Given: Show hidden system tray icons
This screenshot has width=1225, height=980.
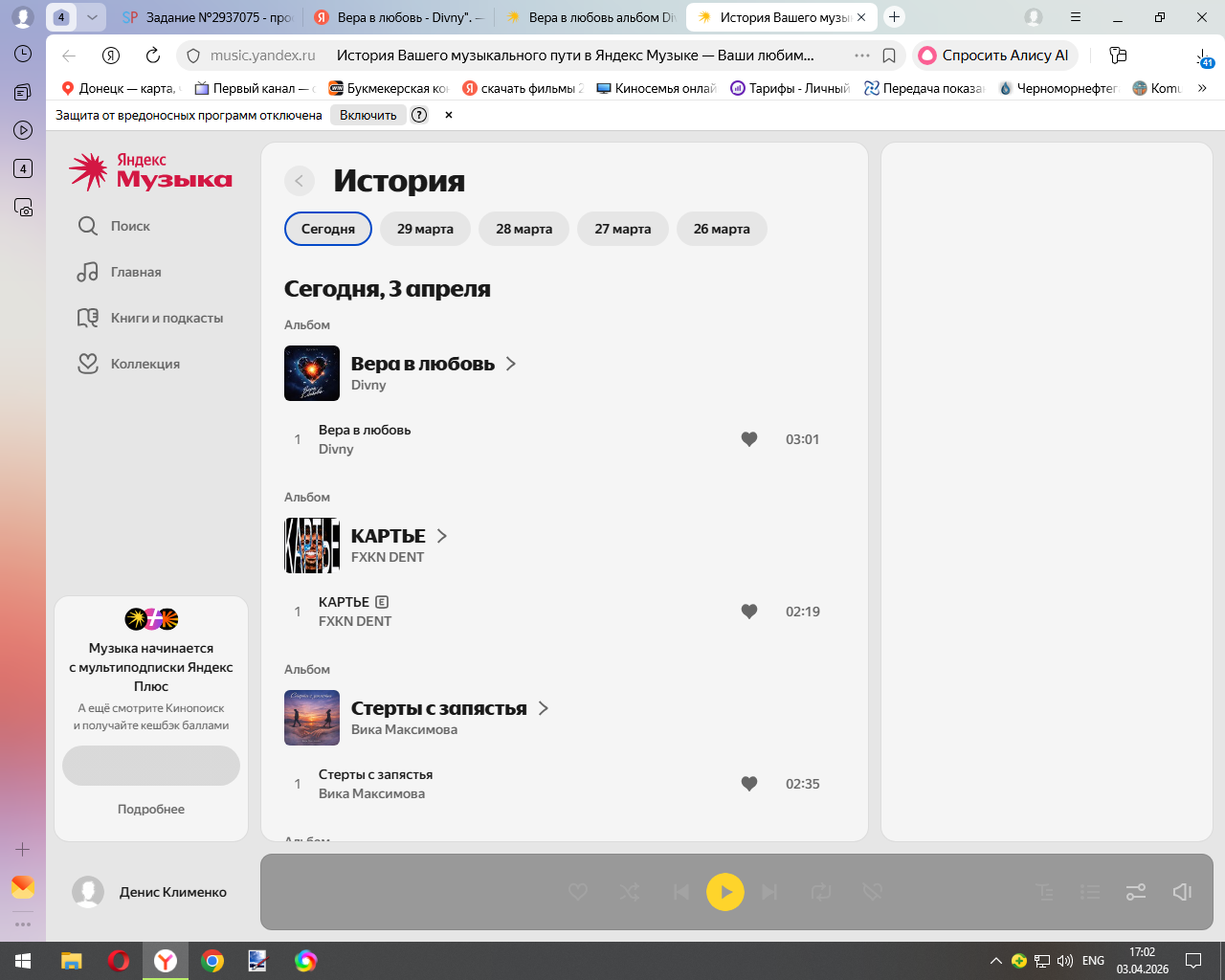Looking at the screenshot, I should (x=996, y=961).
